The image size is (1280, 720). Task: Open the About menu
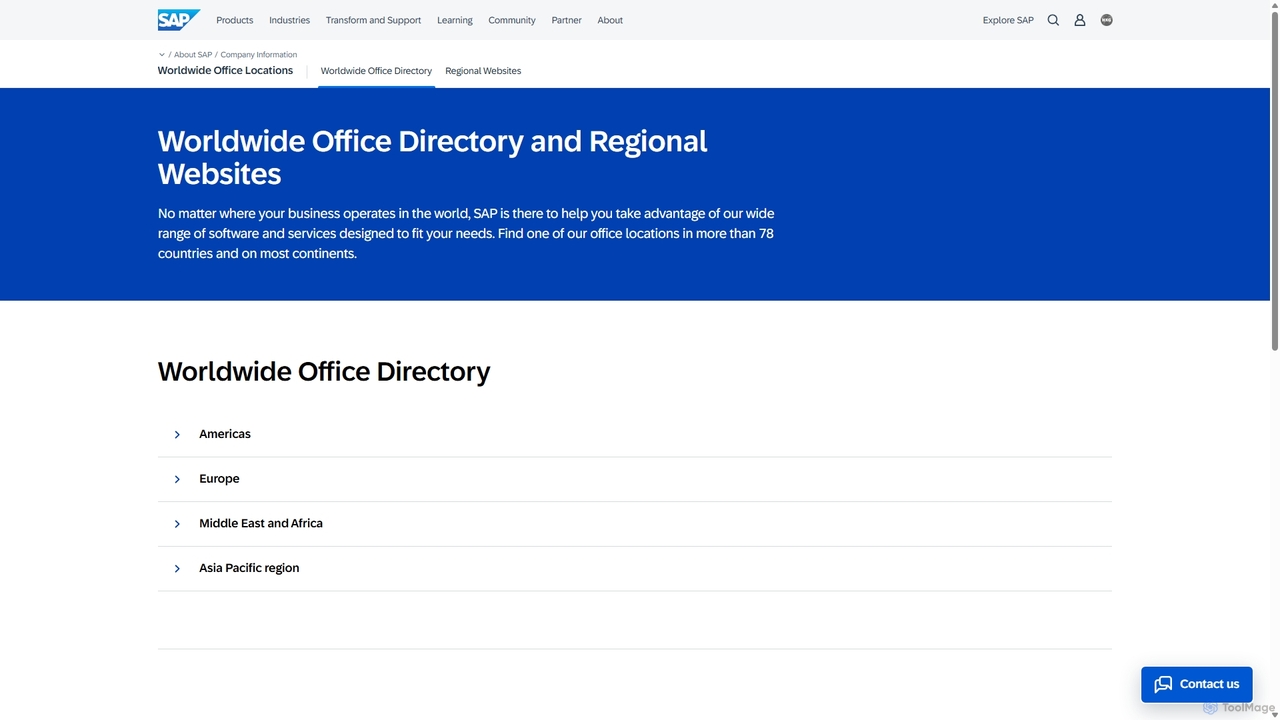[x=610, y=20]
